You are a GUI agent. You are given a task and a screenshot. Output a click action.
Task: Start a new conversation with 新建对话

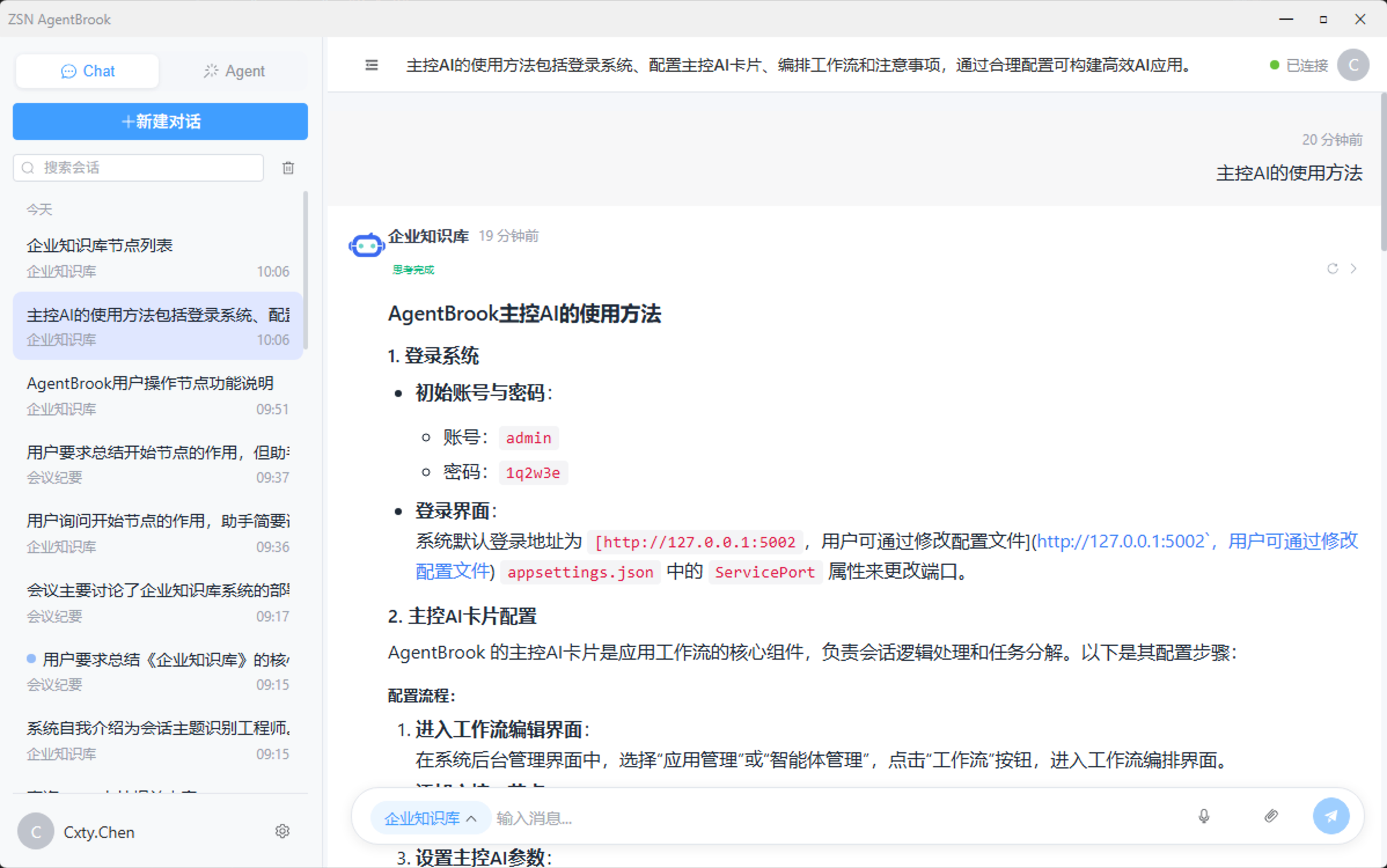(160, 122)
